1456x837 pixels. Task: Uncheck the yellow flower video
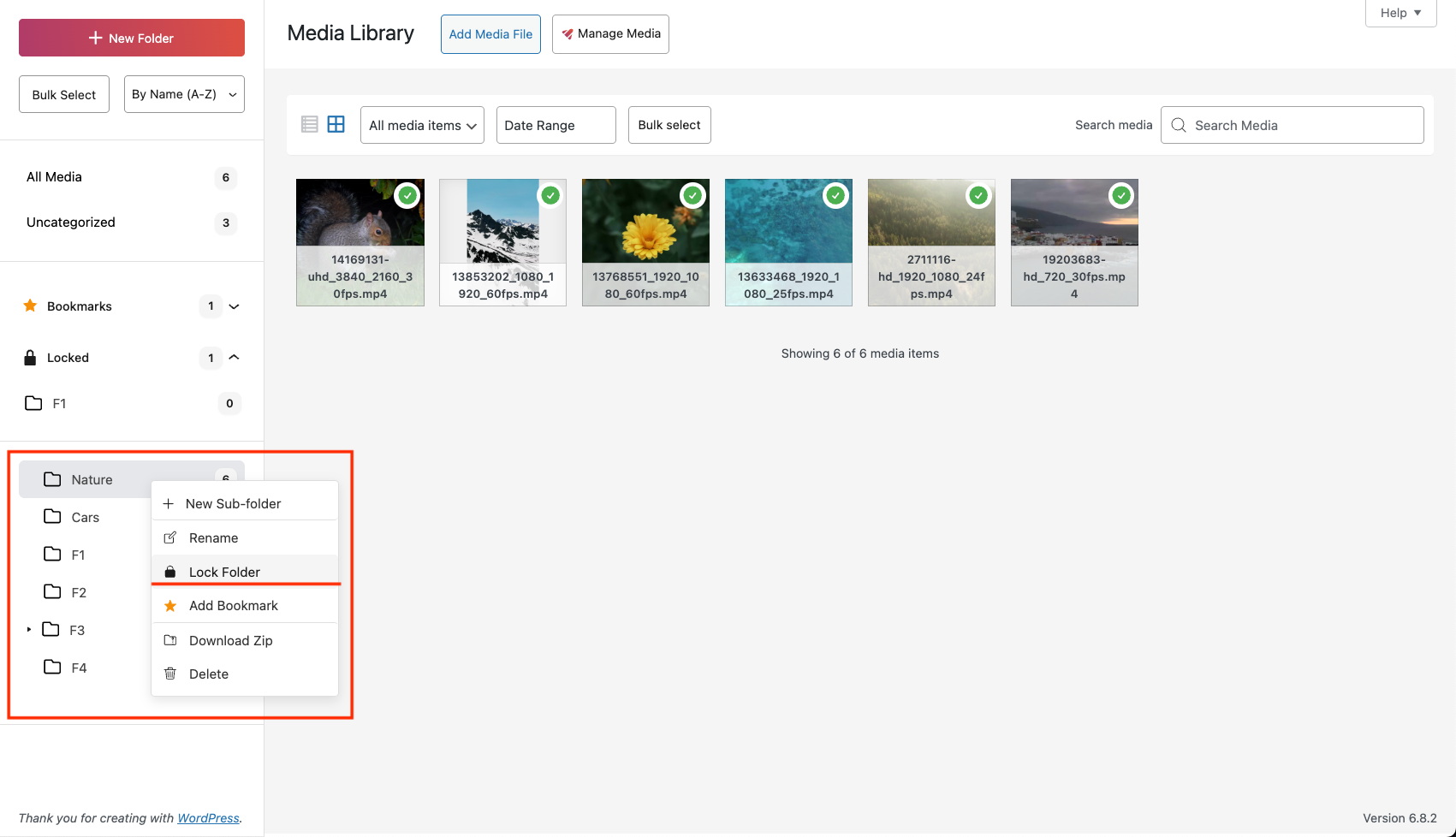click(x=692, y=196)
